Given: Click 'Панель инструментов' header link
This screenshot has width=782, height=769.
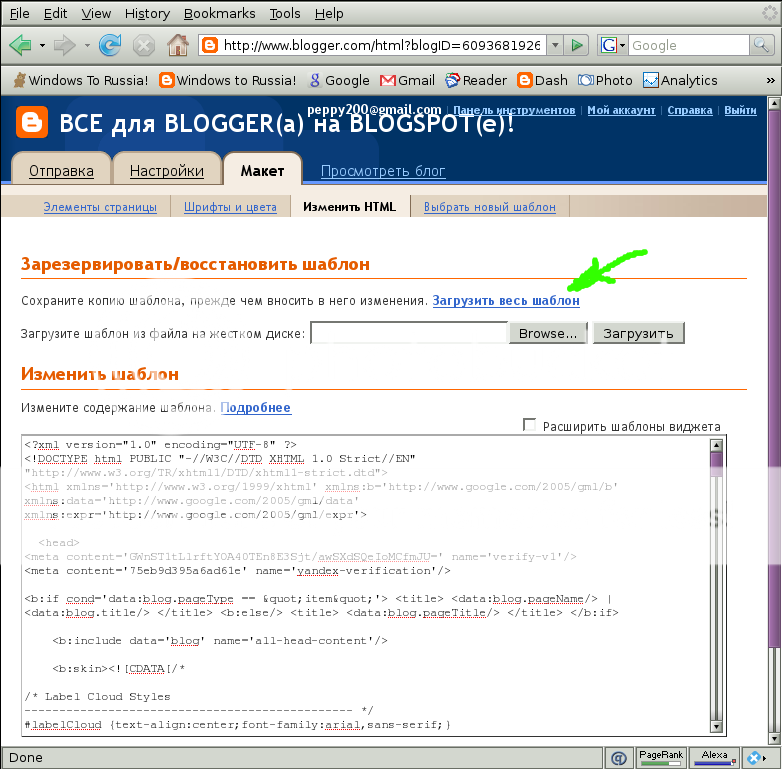Looking at the screenshot, I should pyautogui.click(x=514, y=110).
